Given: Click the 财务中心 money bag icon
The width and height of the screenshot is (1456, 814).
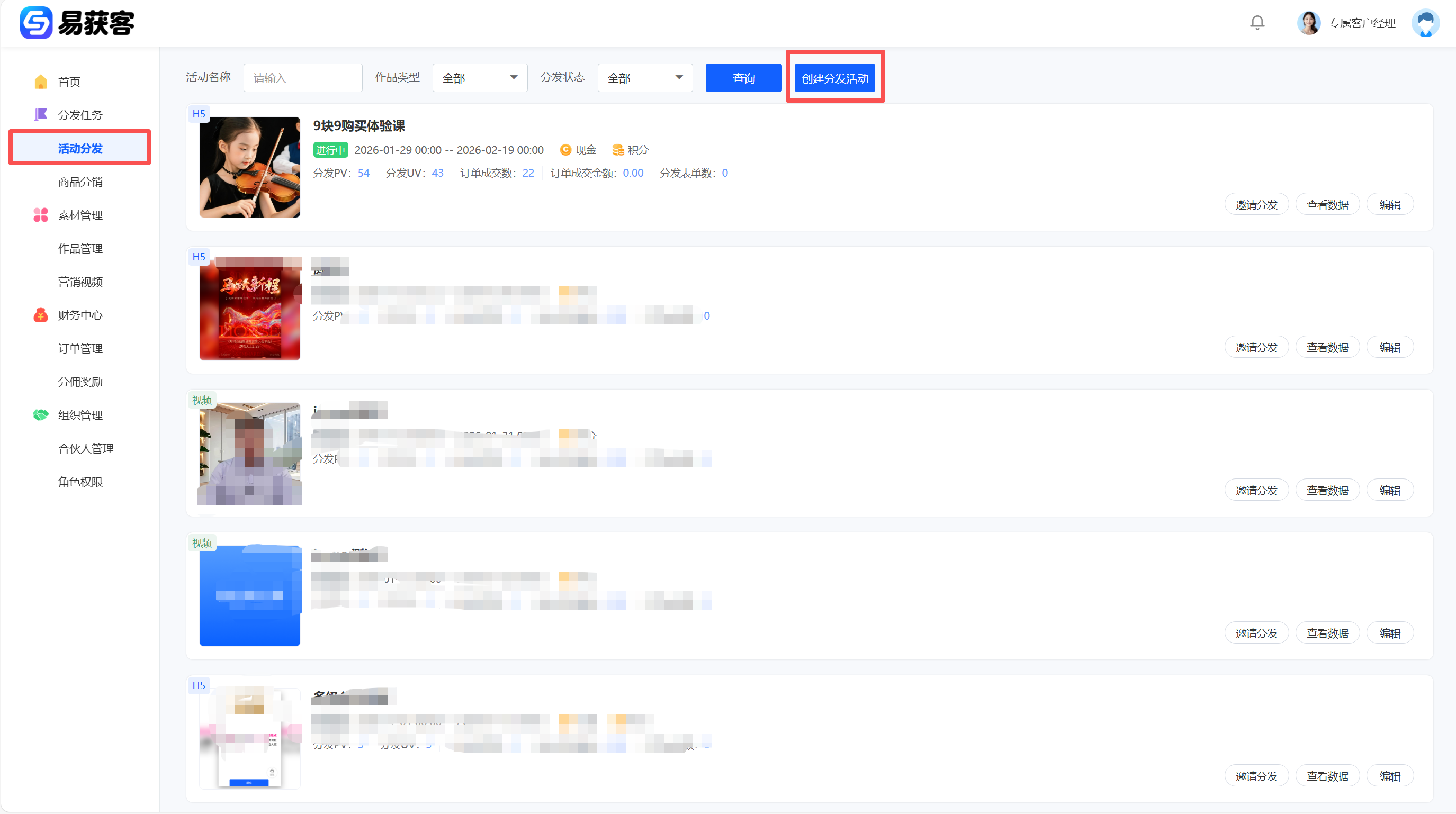Looking at the screenshot, I should point(41,315).
